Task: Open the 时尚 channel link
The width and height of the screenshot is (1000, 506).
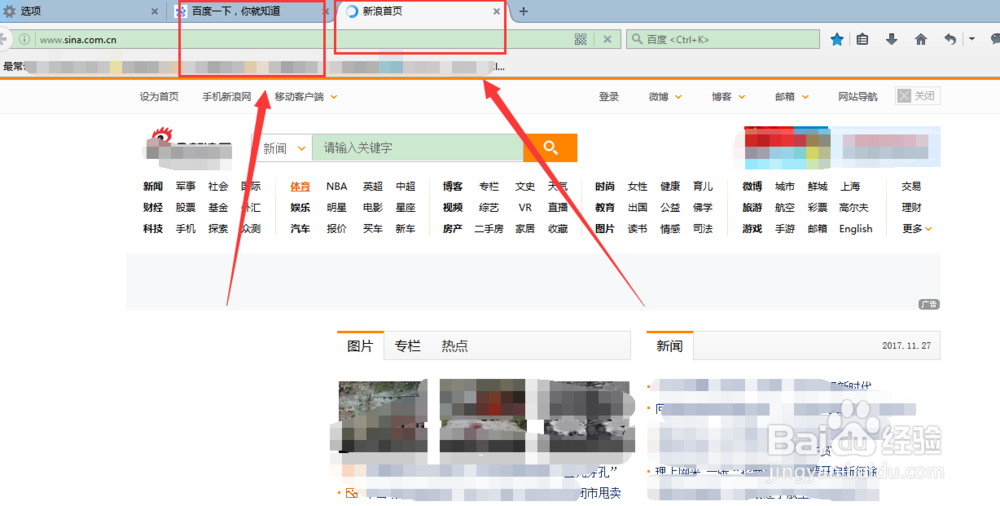Action: tap(605, 186)
